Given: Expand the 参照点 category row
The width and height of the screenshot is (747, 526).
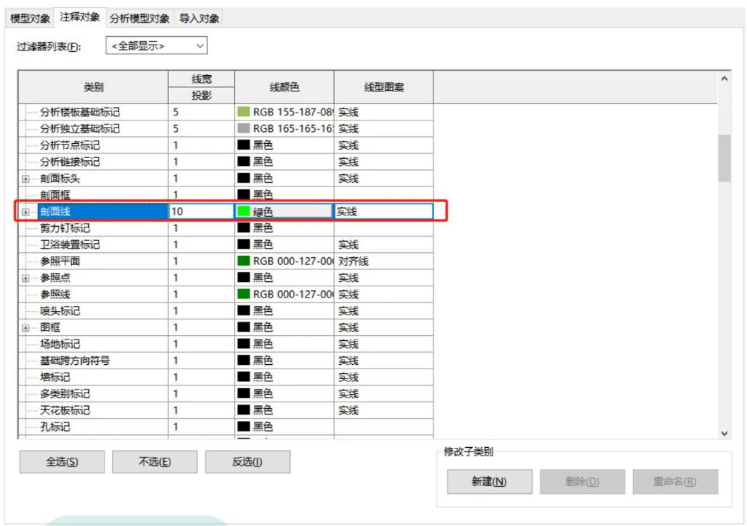Looking at the screenshot, I should (26, 278).
